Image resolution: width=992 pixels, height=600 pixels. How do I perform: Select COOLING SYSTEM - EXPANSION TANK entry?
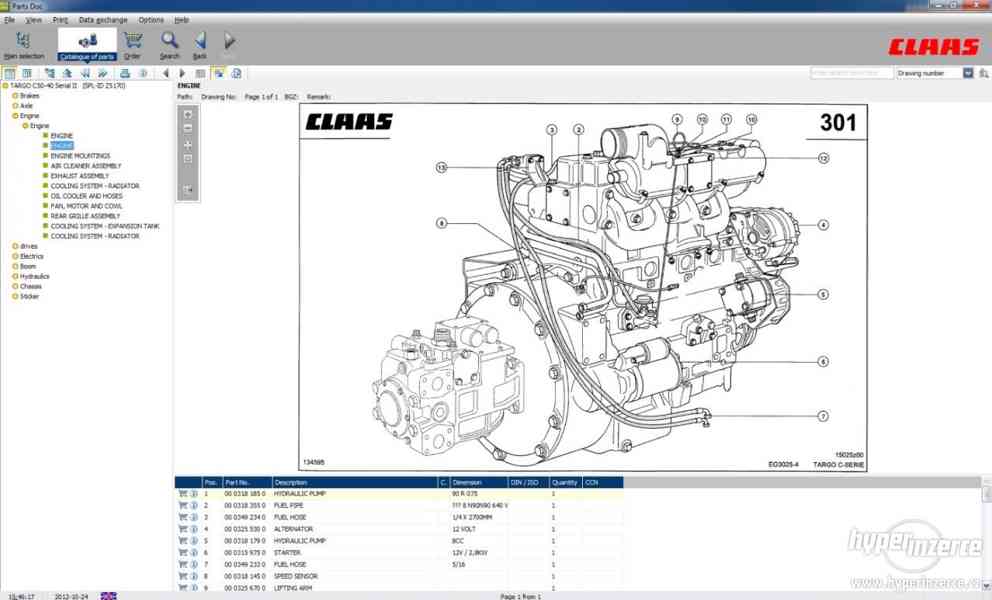point(105,227)
